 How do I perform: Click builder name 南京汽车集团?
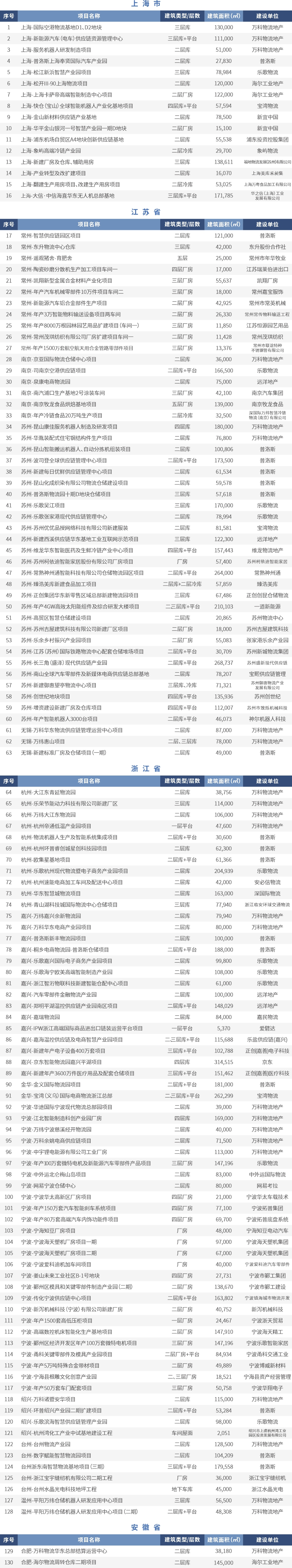[267, 393]
